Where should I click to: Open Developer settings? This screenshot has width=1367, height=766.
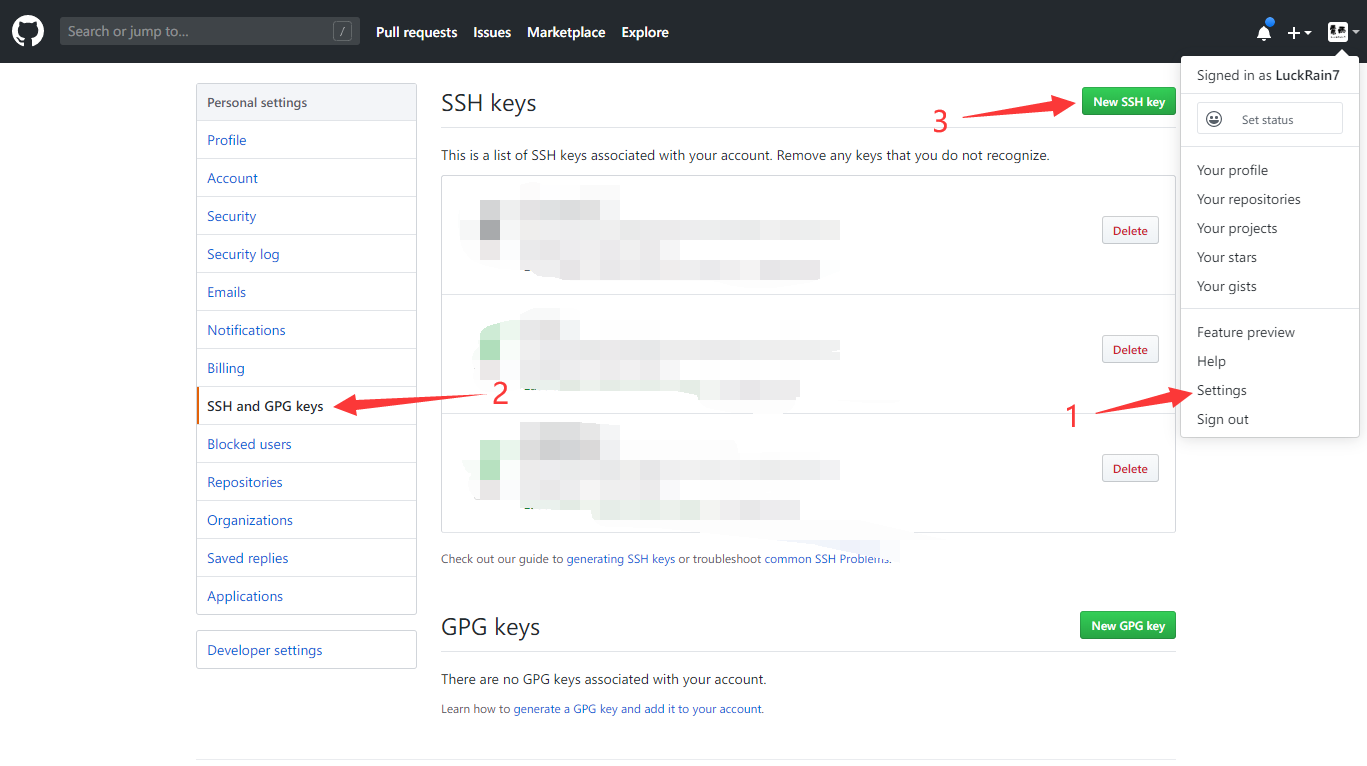click(264, 649)
